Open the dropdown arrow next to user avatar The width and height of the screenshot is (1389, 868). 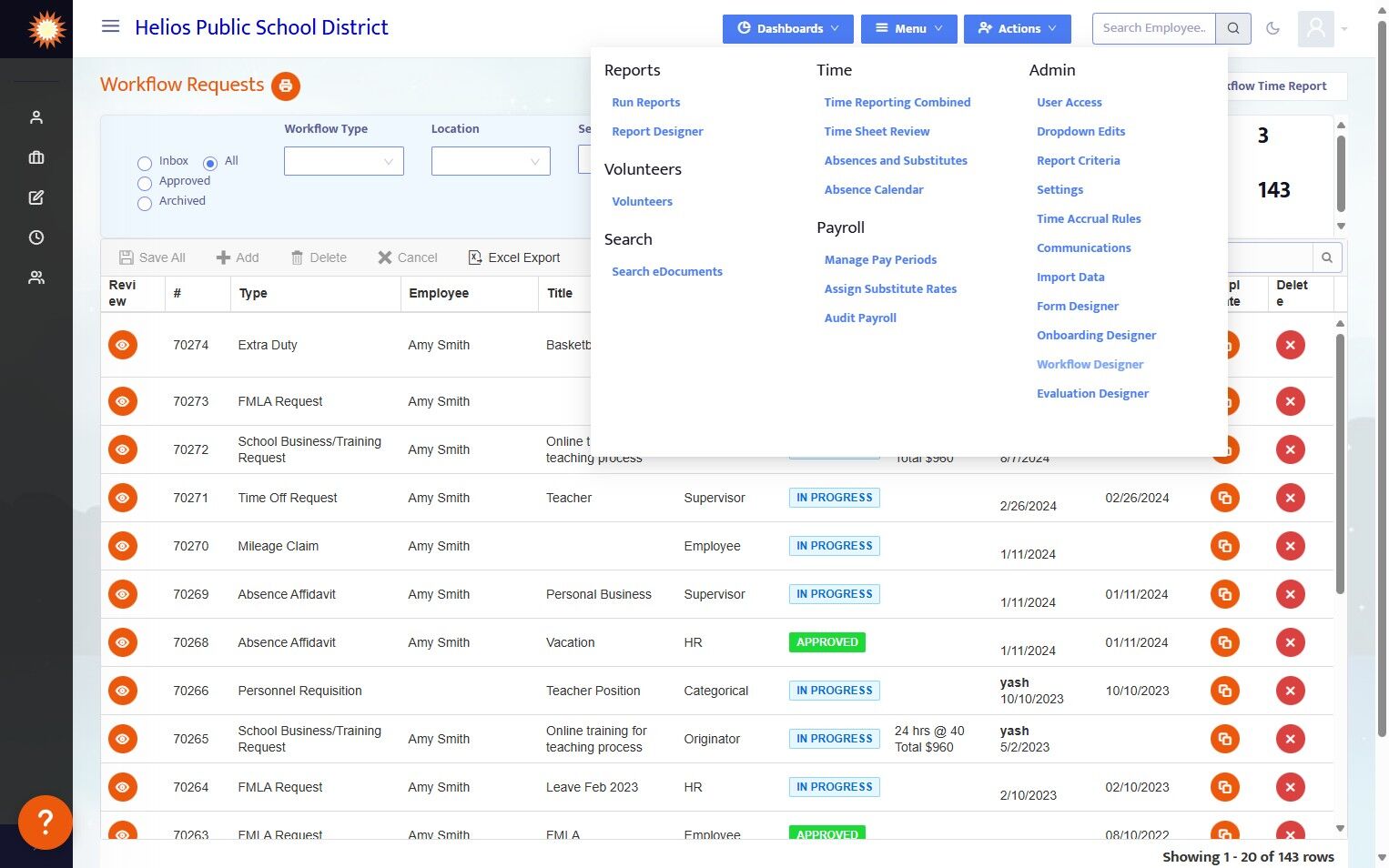(1344, 29)
